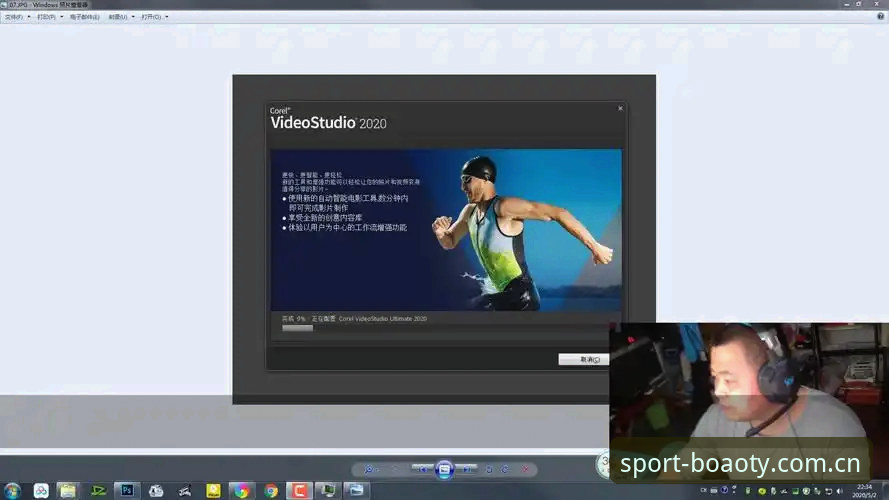Click the zoom magnifier in Photo Viewer
889x500 pixels.
coord(369,469)
